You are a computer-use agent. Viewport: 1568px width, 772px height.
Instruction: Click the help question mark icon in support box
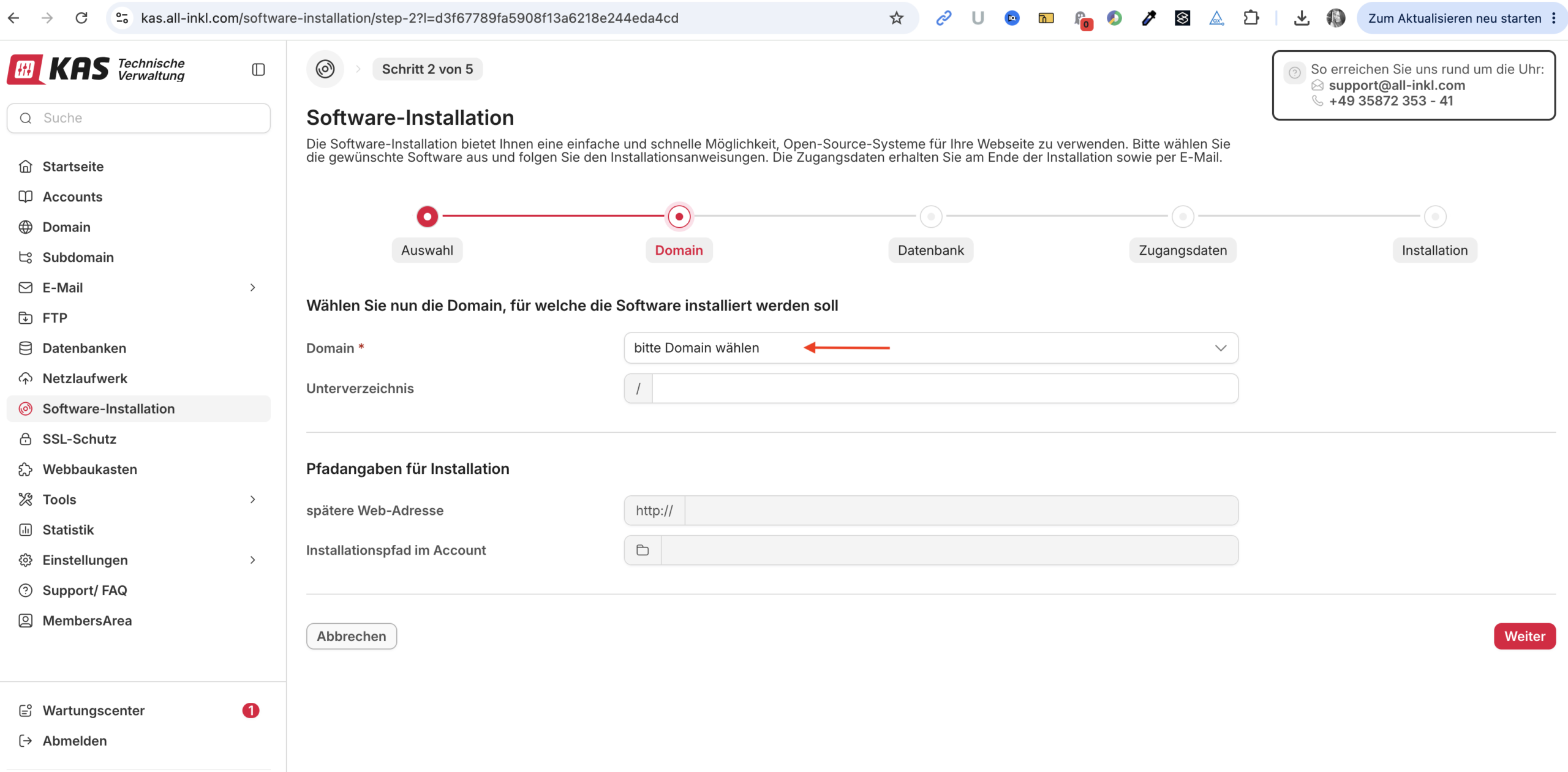tap(1294, 72)
